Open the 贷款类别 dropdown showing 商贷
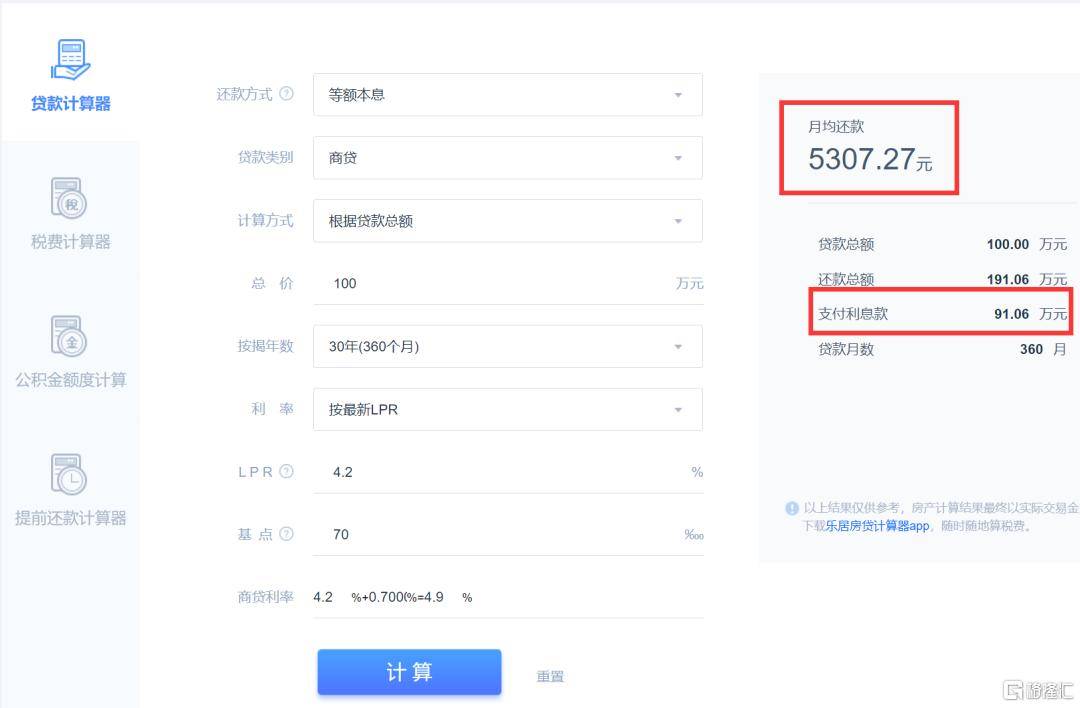 coord(507,158)
